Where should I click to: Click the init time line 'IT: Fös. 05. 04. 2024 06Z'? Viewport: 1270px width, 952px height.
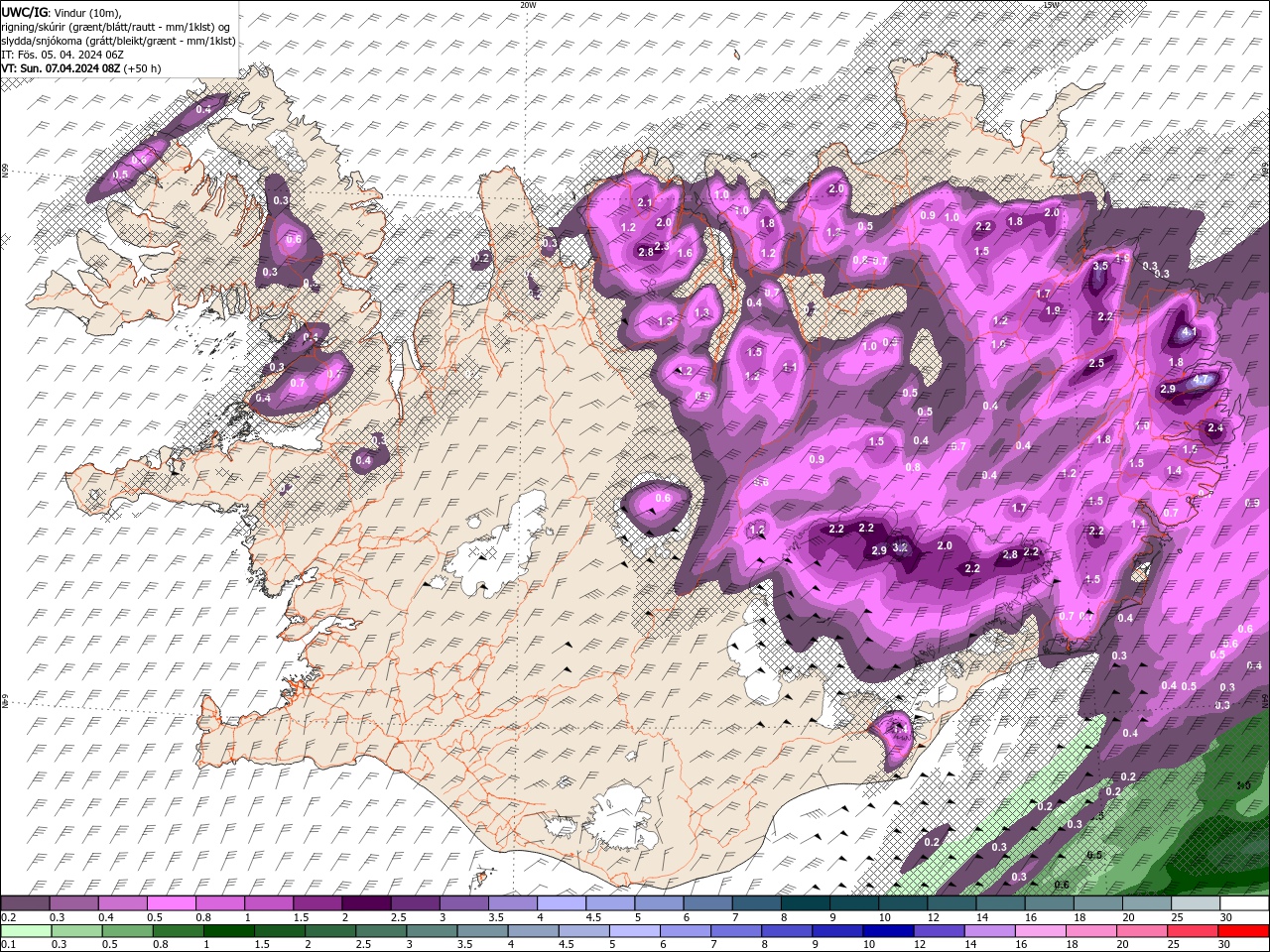point(61,55)
